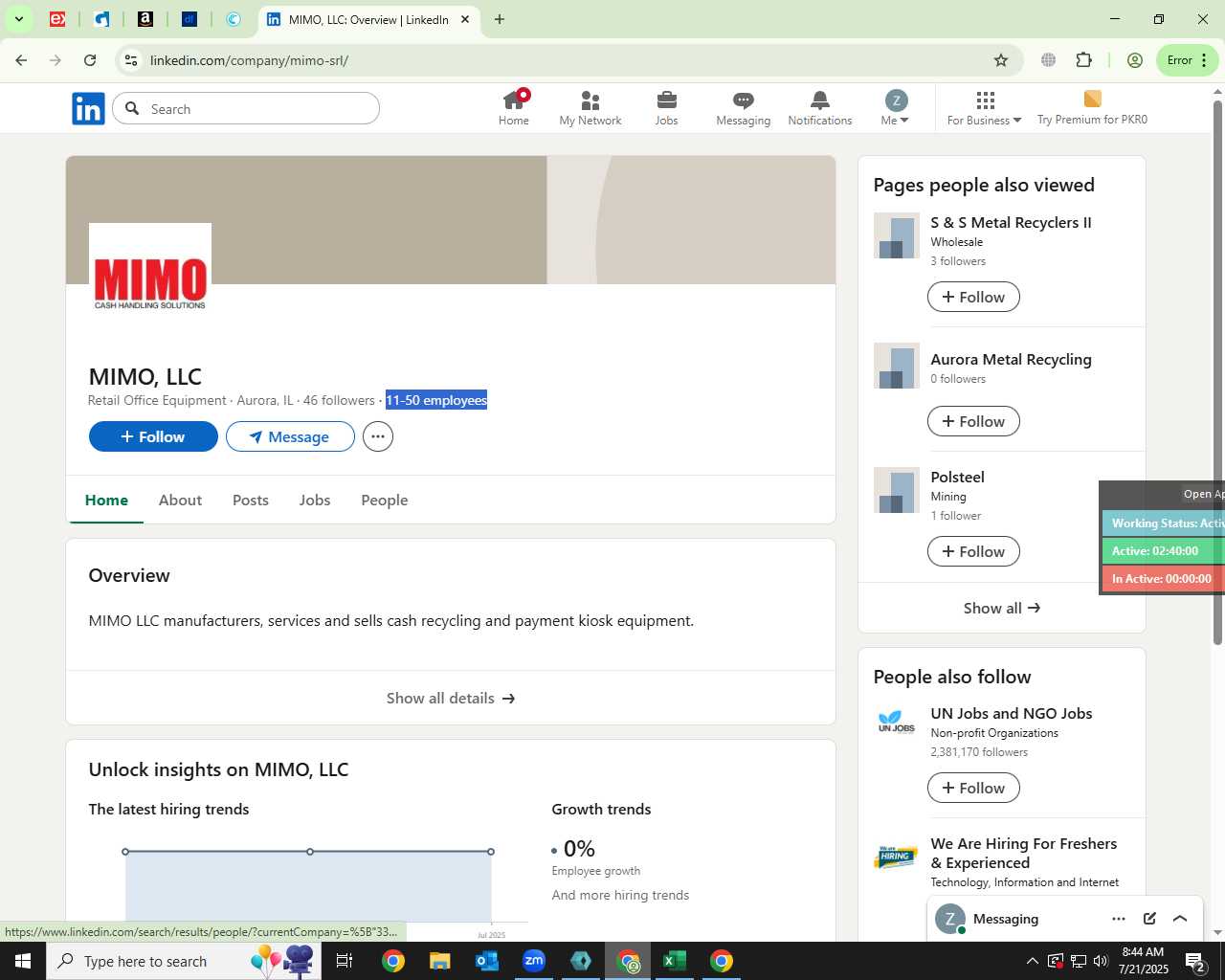This screenshot has height=980, width=1225.
Task: Click the page vertical scrollbar
Action: pos(1217,371)
